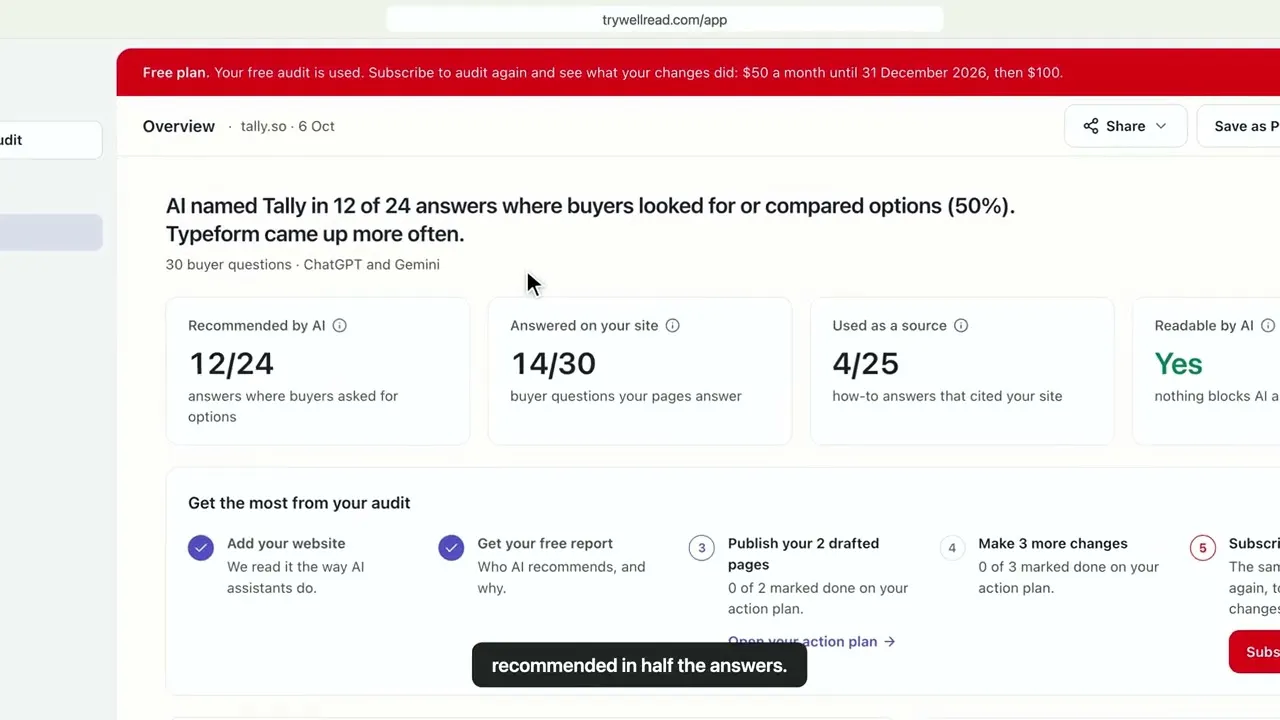Click the Overview heading
This screenshot has height=720, width=1280.
tap(179, 126)
